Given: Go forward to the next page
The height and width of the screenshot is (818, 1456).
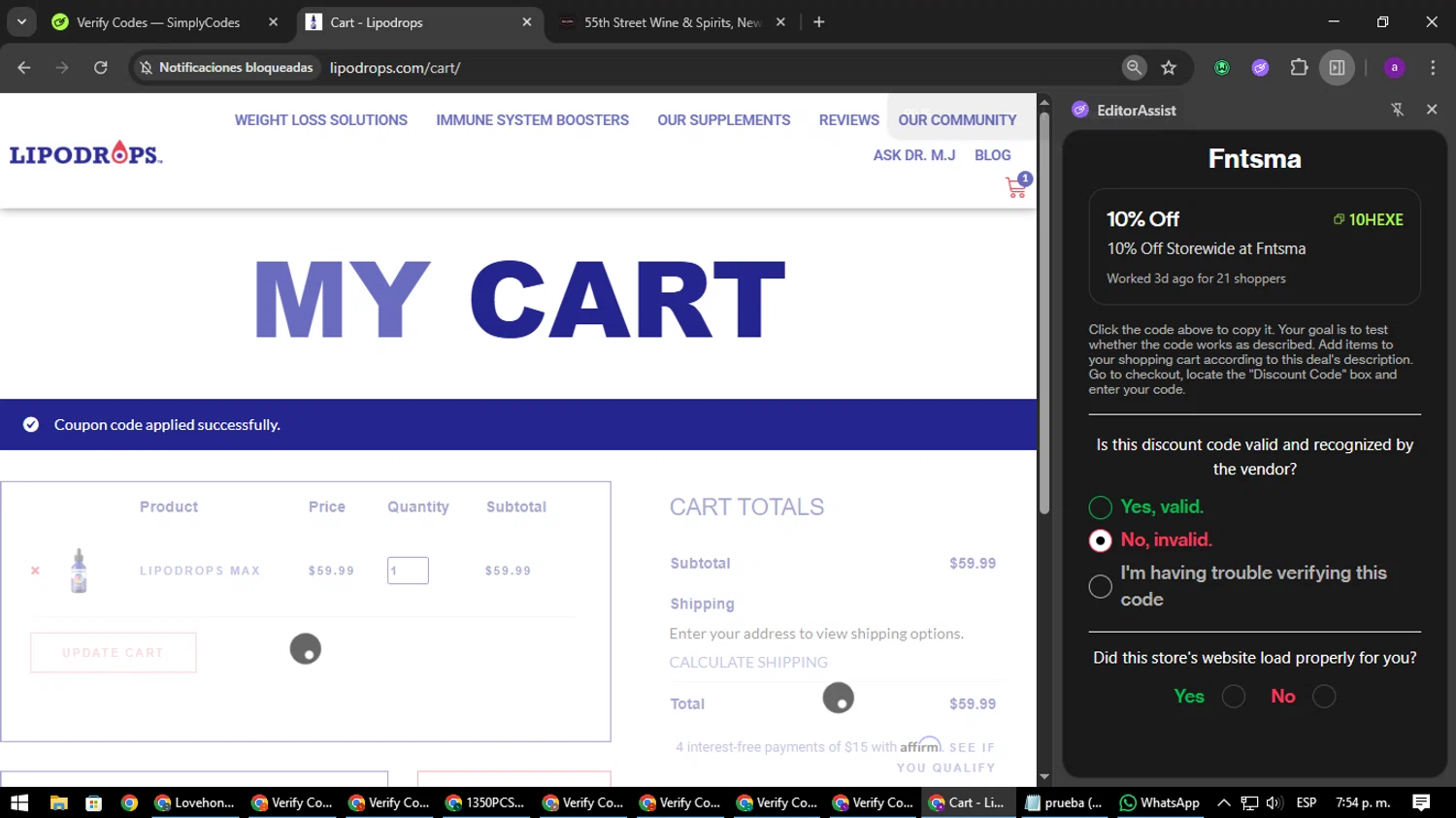Looking at the screenshot, I should 62,68.
